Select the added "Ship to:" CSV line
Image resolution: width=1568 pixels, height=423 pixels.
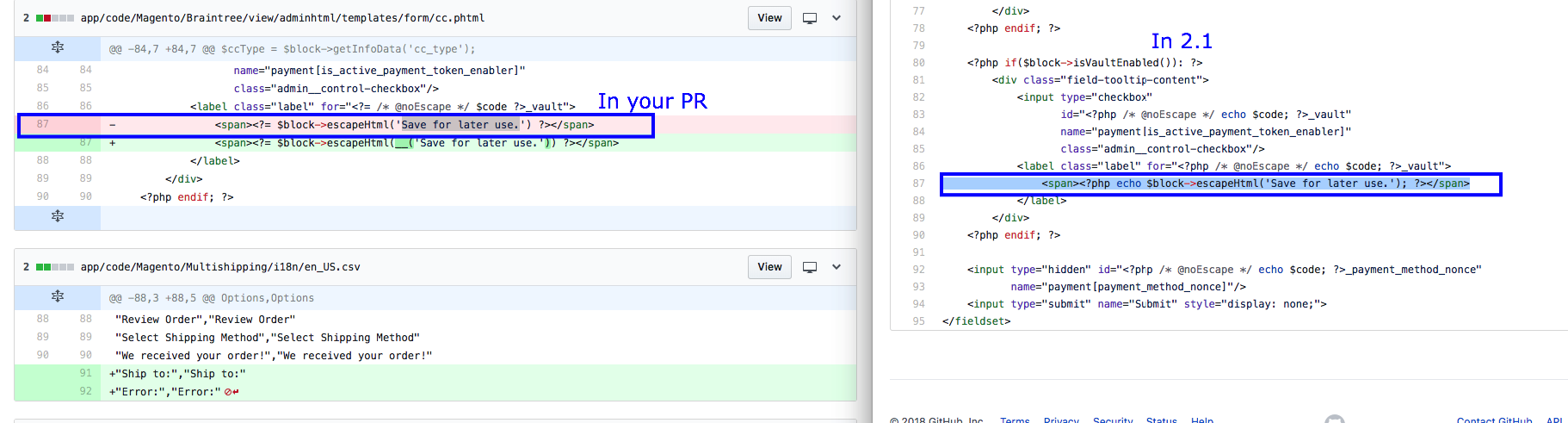click(478, 373)
